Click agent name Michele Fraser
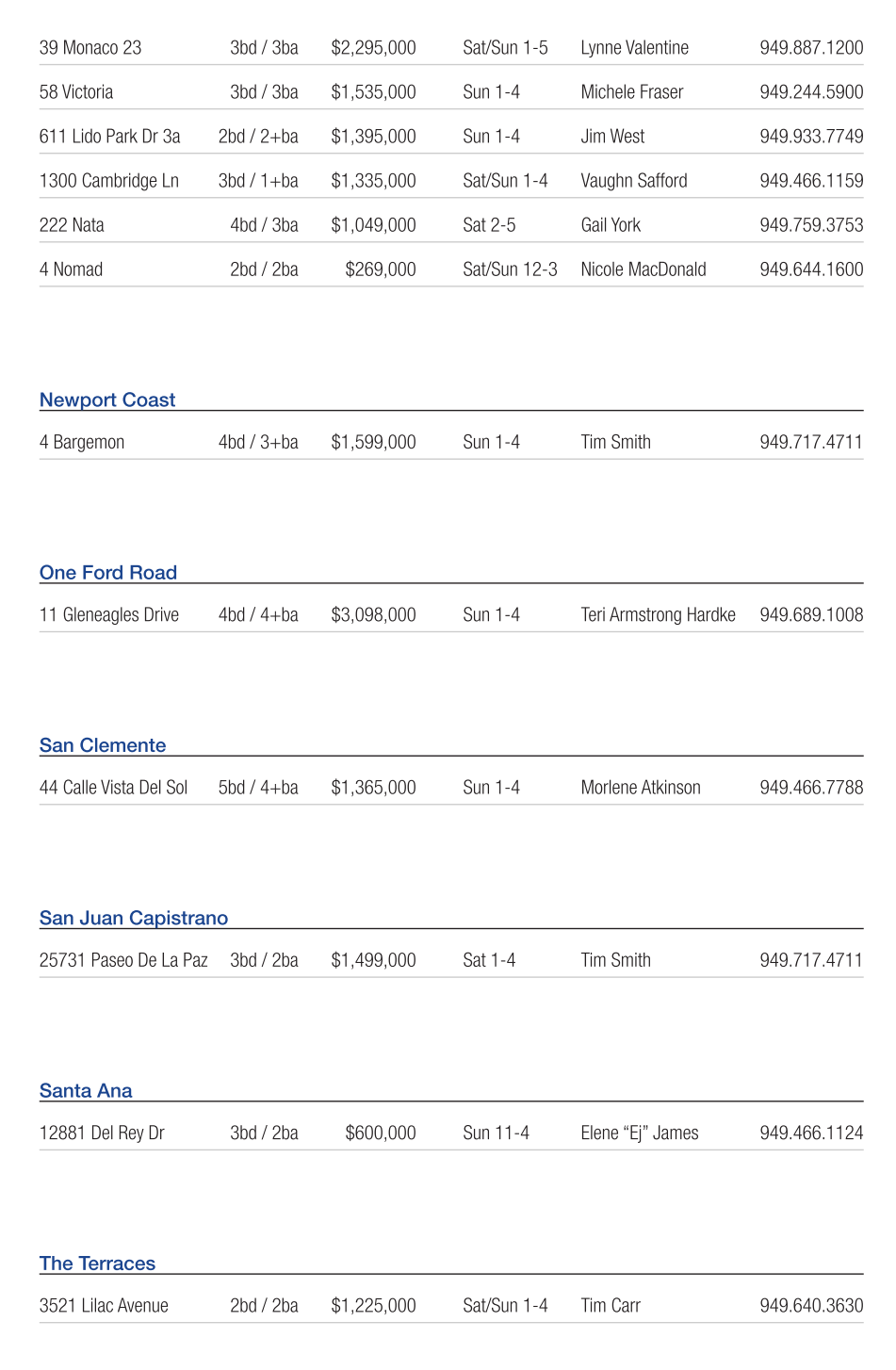896x1370 pixels. point(631,92)
